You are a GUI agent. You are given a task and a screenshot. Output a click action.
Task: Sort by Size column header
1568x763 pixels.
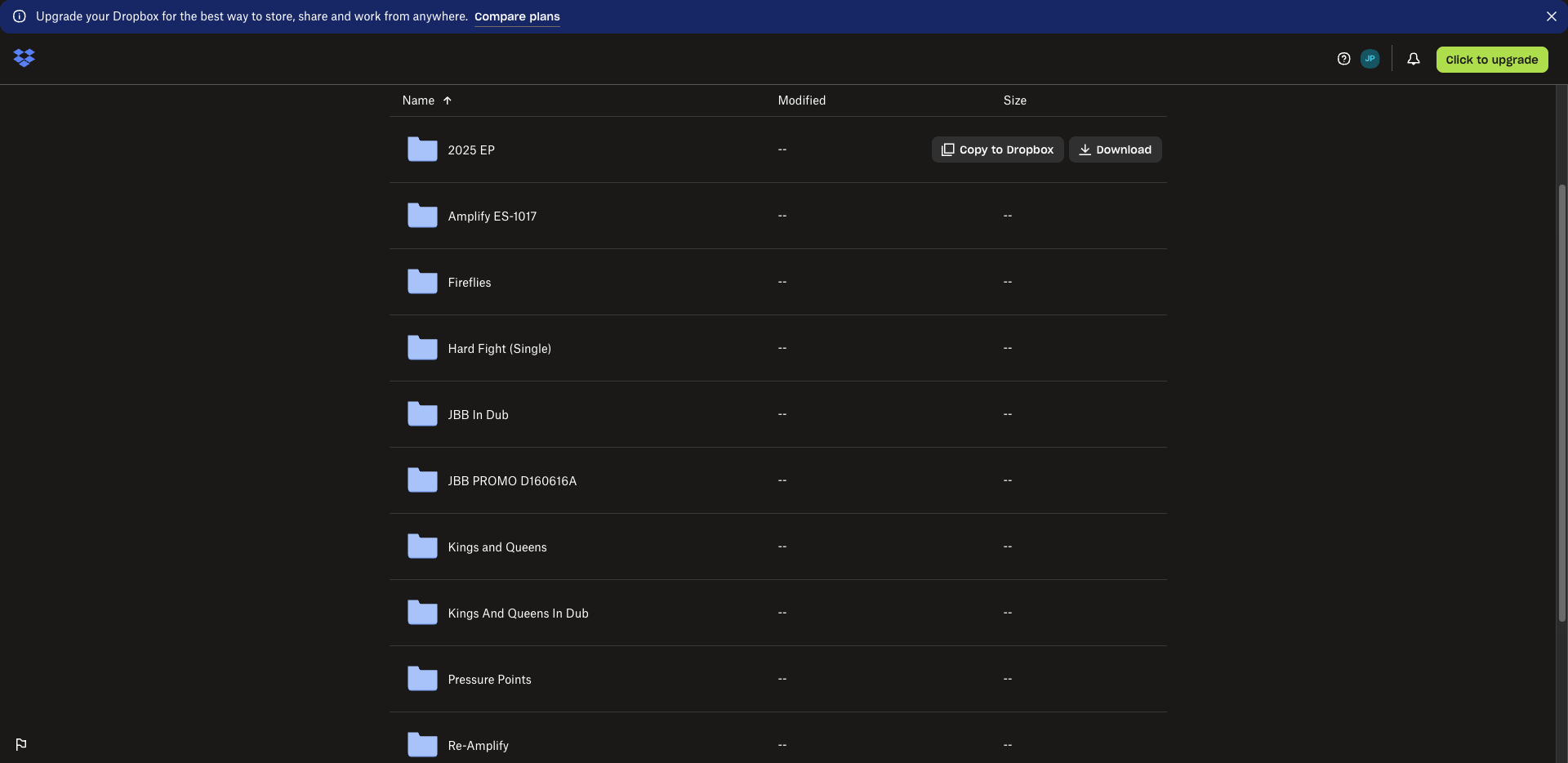tap(1014, 100)
